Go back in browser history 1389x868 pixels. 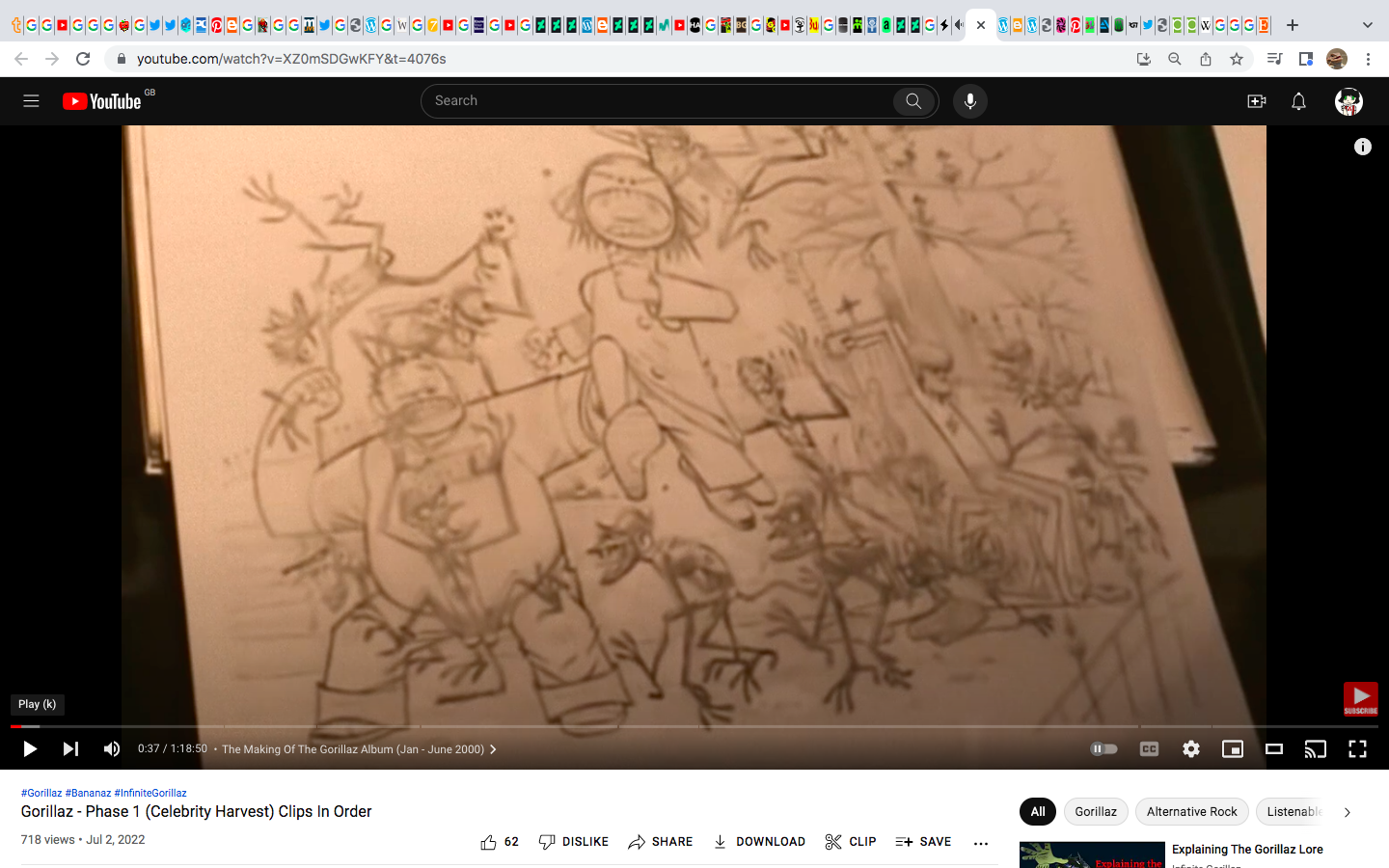point(21,59)
